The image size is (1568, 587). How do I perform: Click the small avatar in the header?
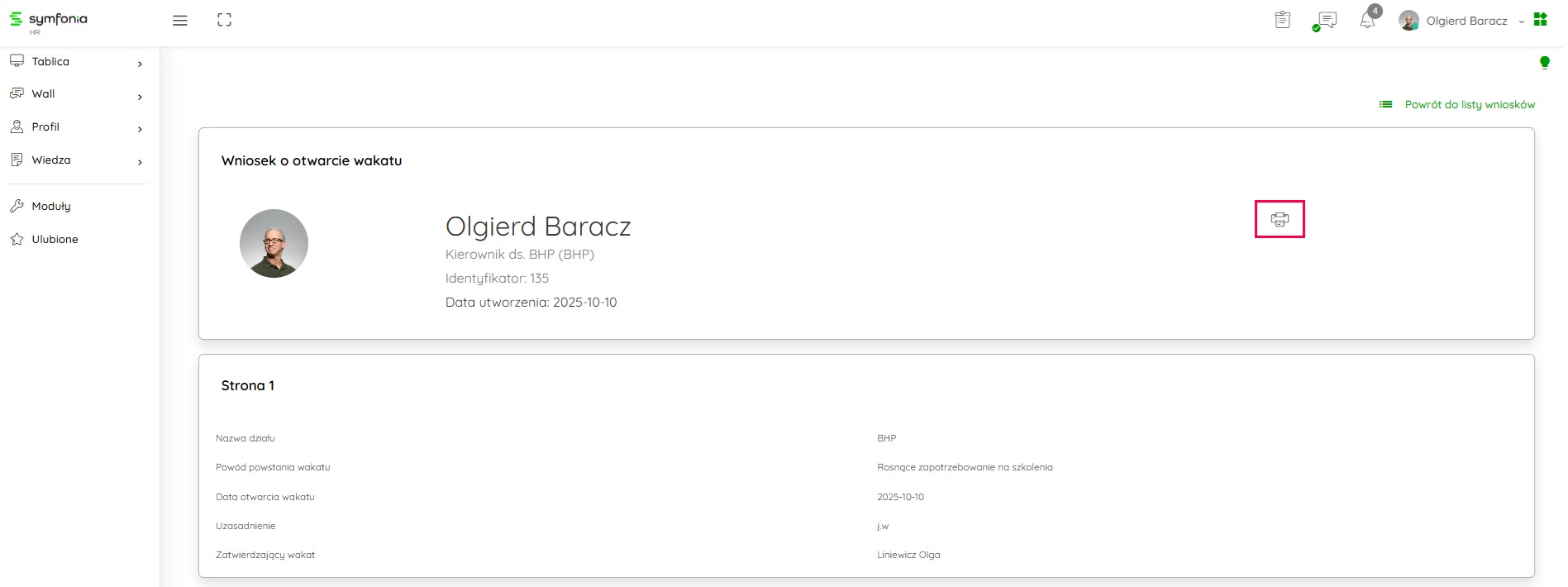pos(1408,21)
